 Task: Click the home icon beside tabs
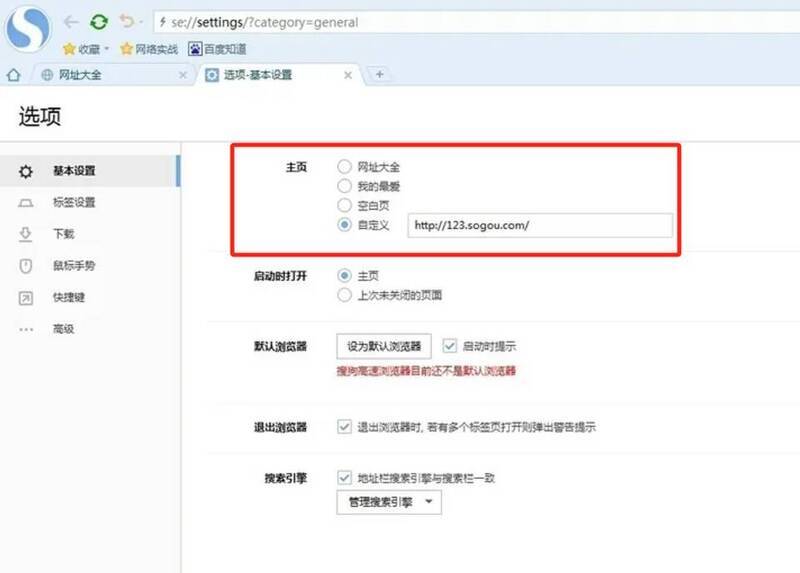click(x=14, y=75)
